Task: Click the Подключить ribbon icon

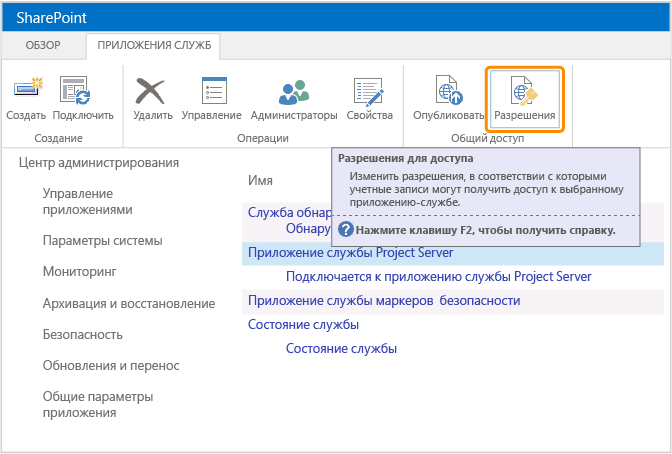Action: click(x=75, y=89)
